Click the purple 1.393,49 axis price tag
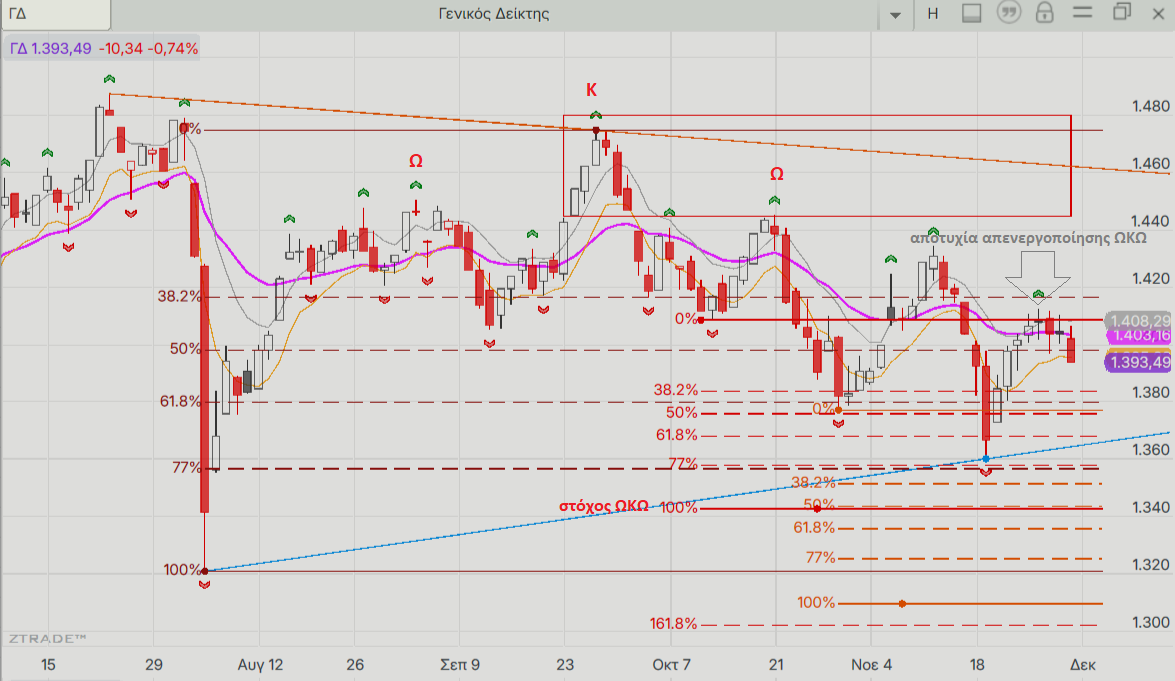 1138,363
